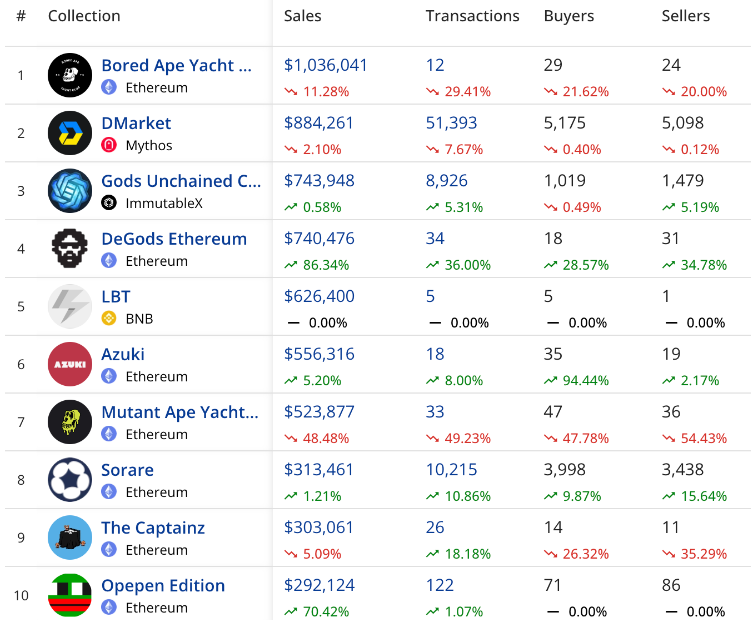751x626 pixels.
Task: Click the Opepen Edition collection thumbnail
Action: [70, 596]
